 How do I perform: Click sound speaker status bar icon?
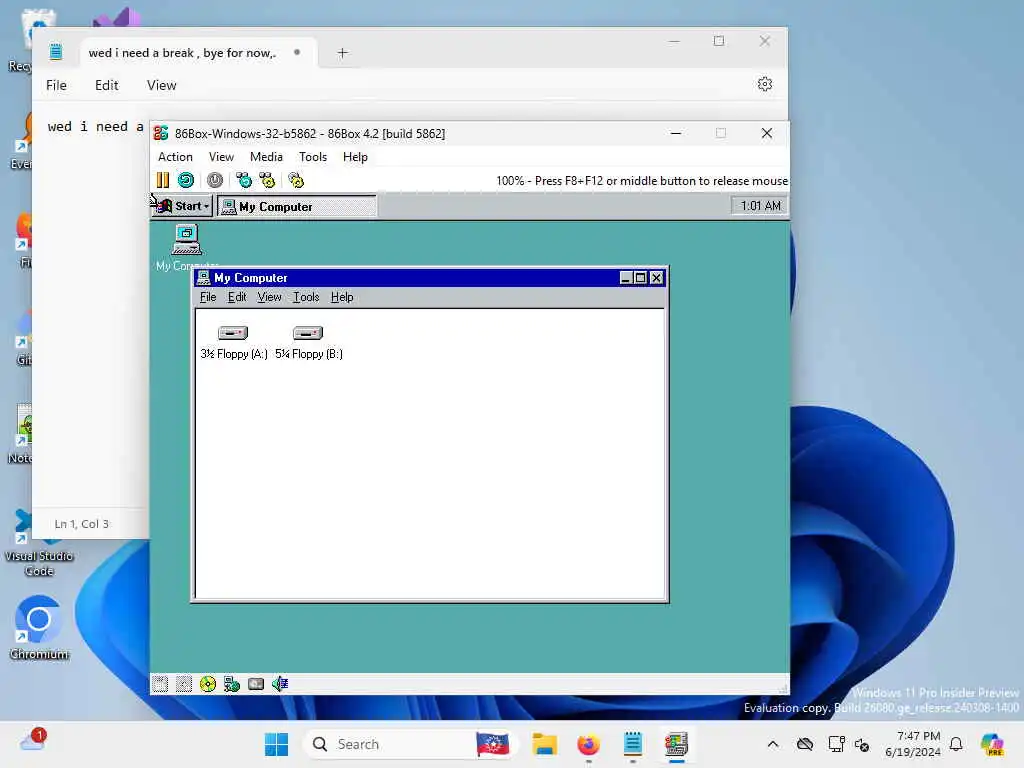[280, 684]
